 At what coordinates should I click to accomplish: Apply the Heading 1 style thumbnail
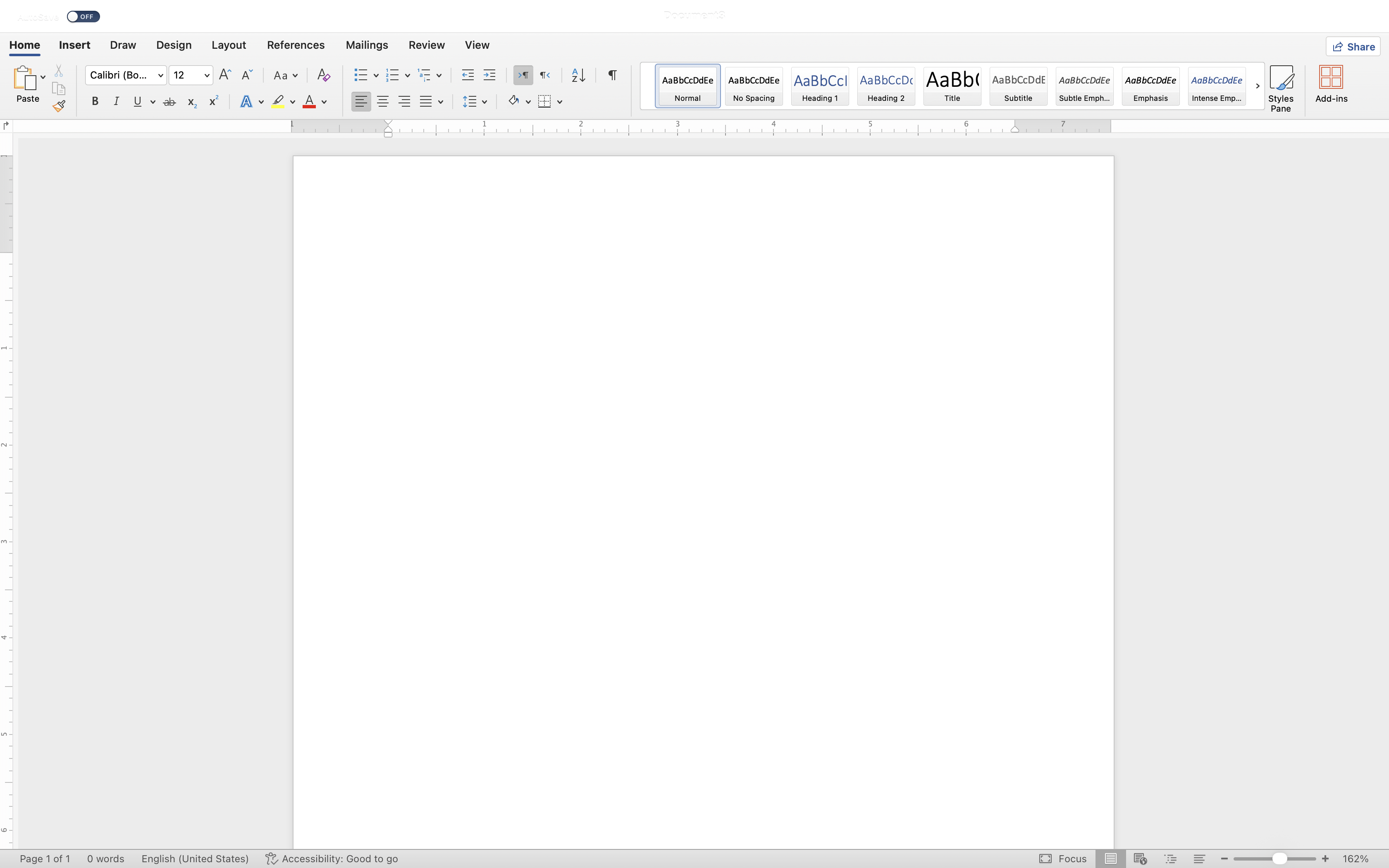pyautogui.click(x=820, y=86)
